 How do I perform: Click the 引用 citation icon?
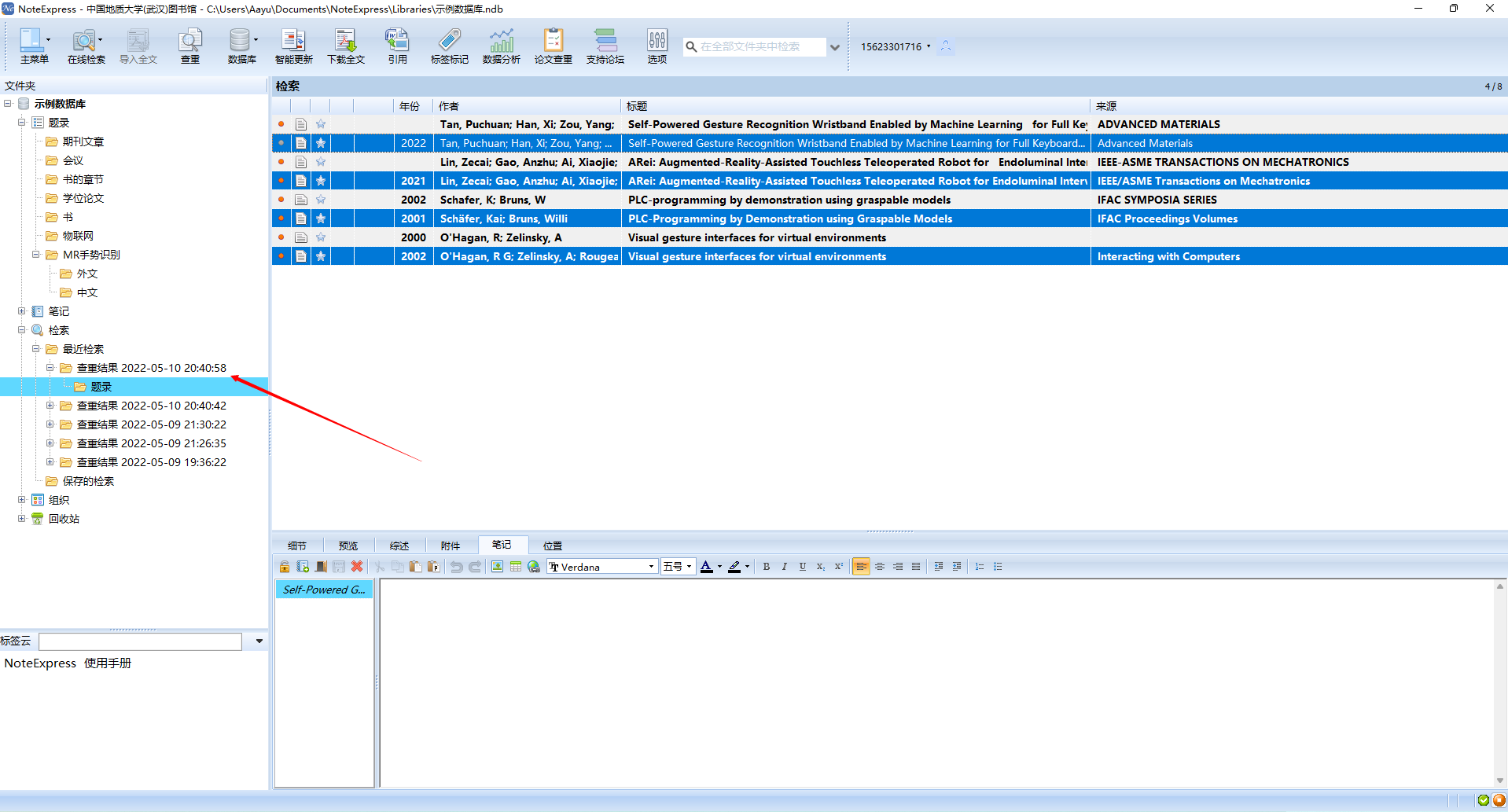coord(397,46)
